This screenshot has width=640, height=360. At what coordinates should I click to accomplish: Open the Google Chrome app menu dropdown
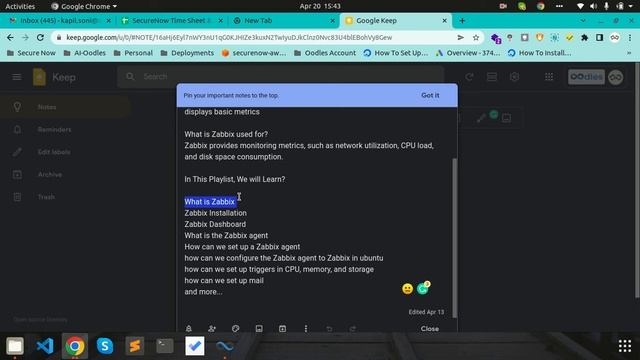tap(84, 6)
